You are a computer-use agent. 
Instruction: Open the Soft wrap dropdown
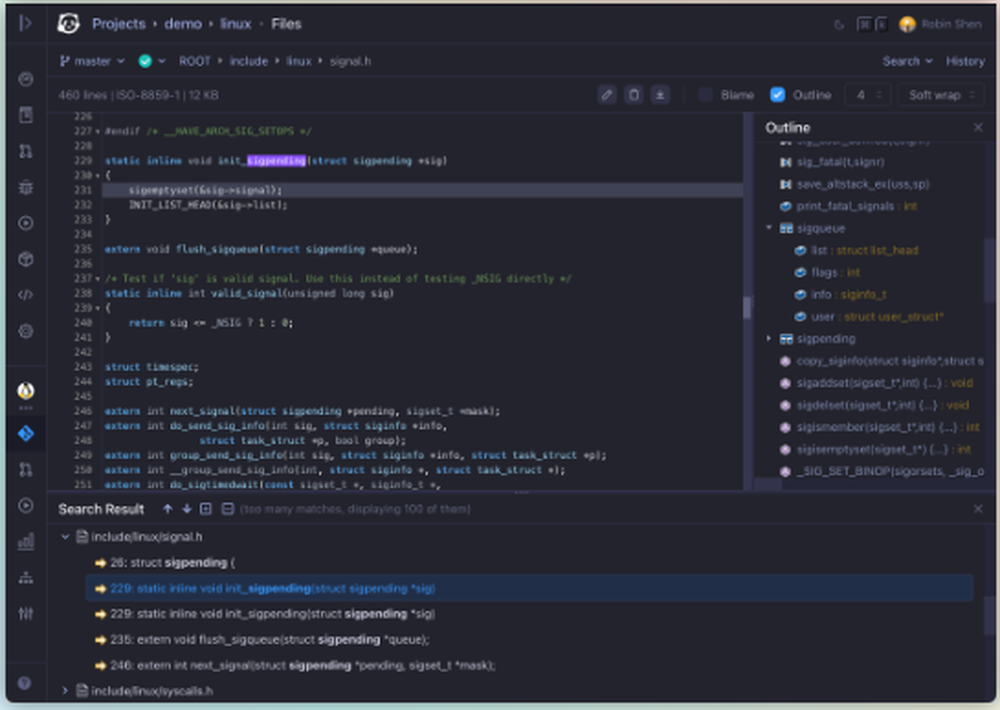[941, 95]
